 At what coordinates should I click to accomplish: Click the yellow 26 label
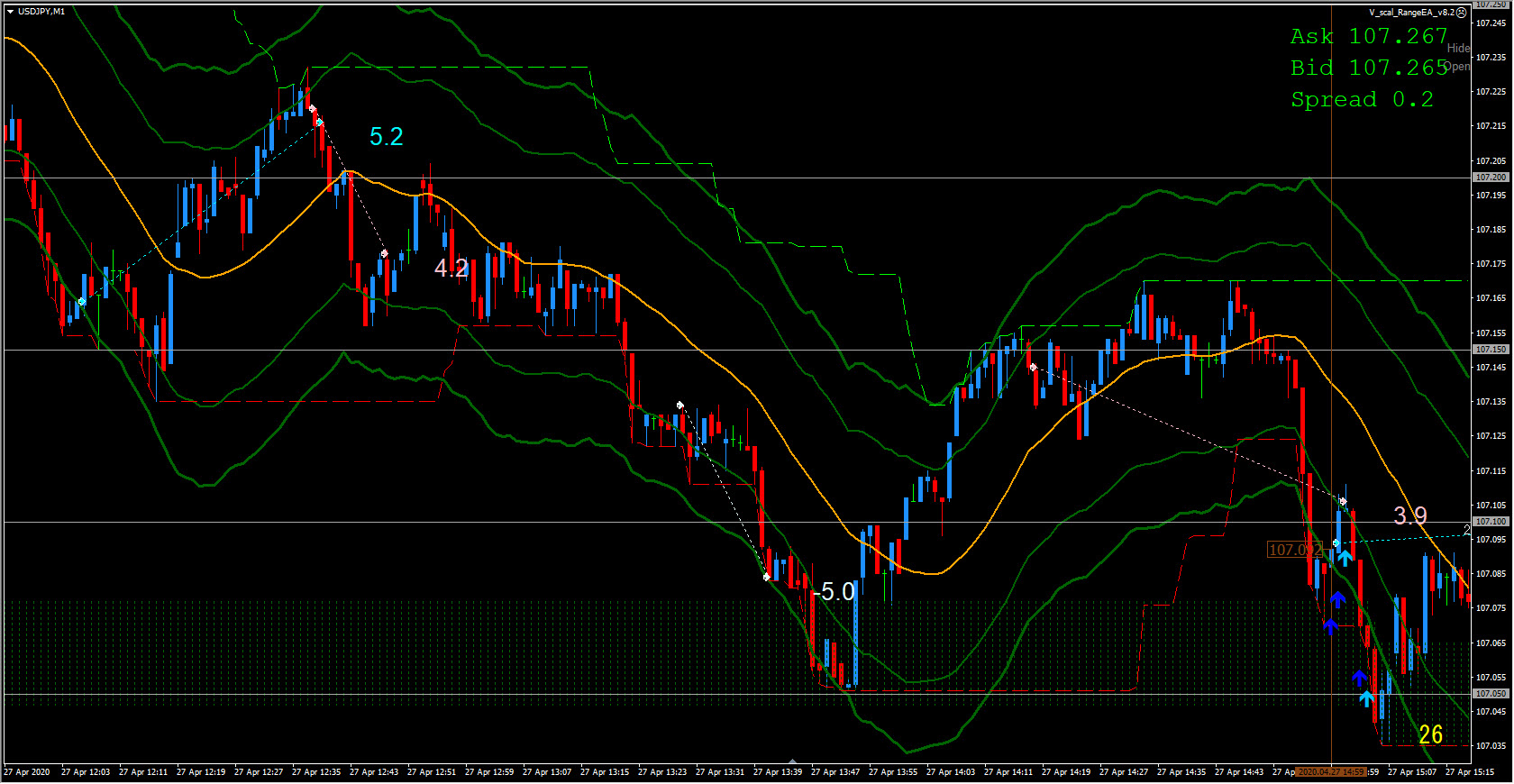click(x=1431, y=735)
